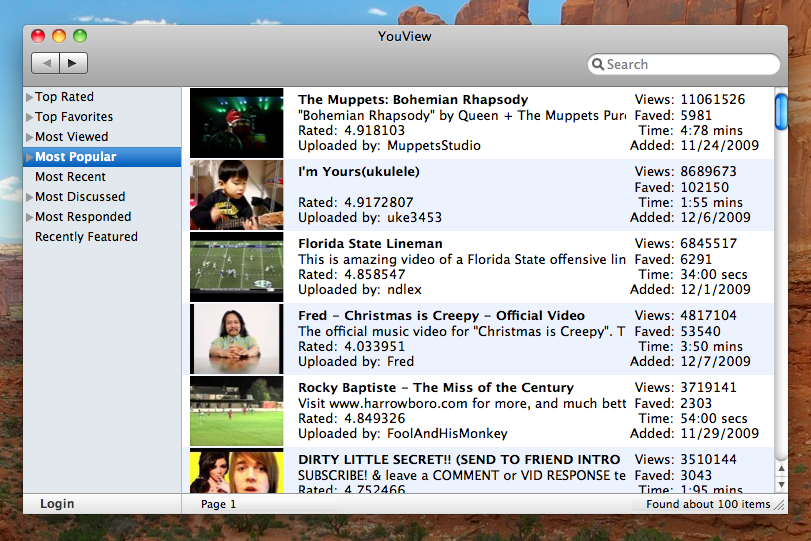This screenshot has height=541, width=811.
Task: Expand the Most Popular disclosure triangle
Action: tap(29, 157)
